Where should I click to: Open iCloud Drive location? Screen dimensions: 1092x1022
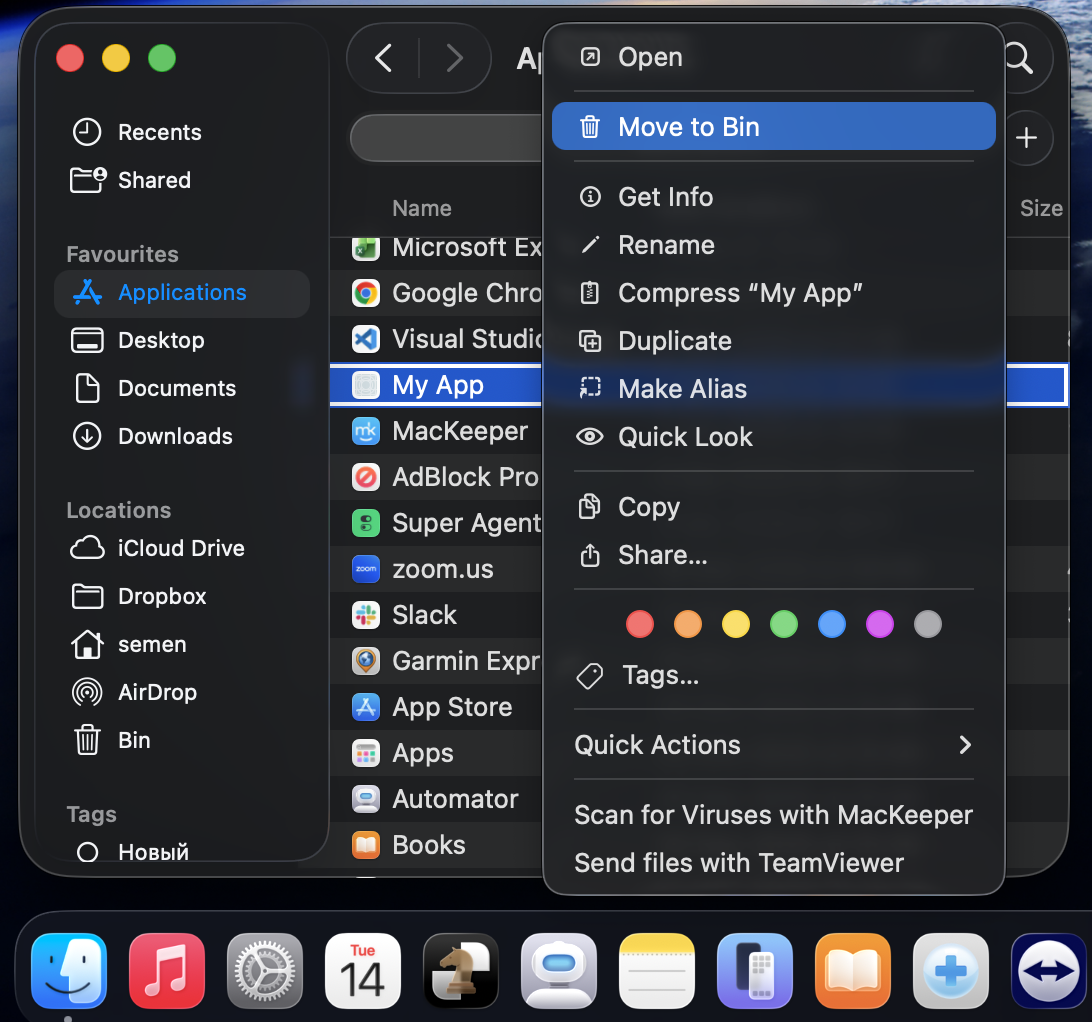pyautogui.click(x=157, y=548)
